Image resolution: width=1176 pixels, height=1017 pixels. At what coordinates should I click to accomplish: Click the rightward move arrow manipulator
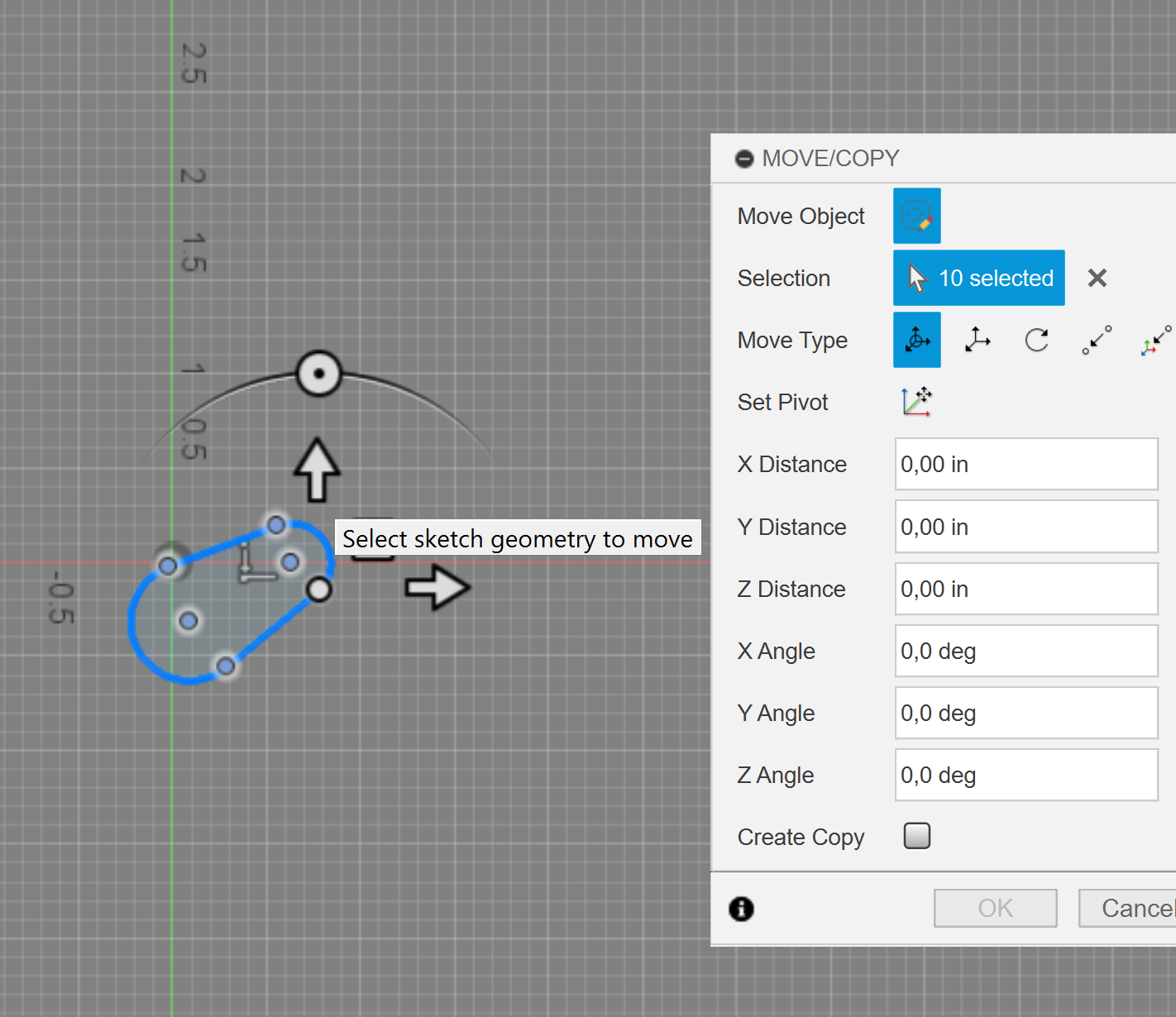(438, 588)
